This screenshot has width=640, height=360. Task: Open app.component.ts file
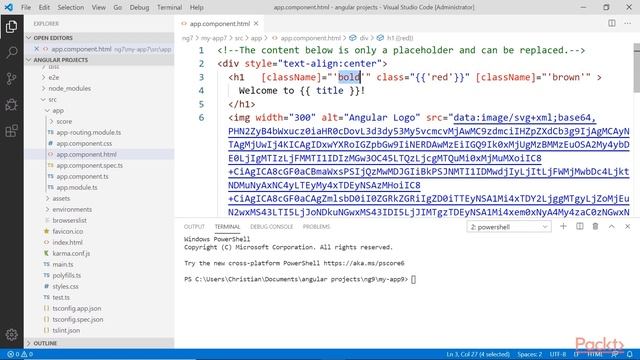click(82, 176)
